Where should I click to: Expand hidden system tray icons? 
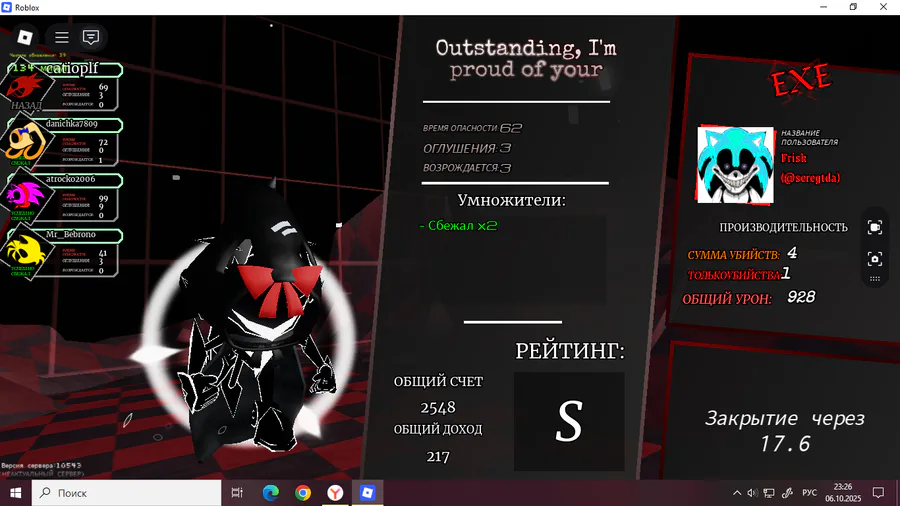click(737, 493)
